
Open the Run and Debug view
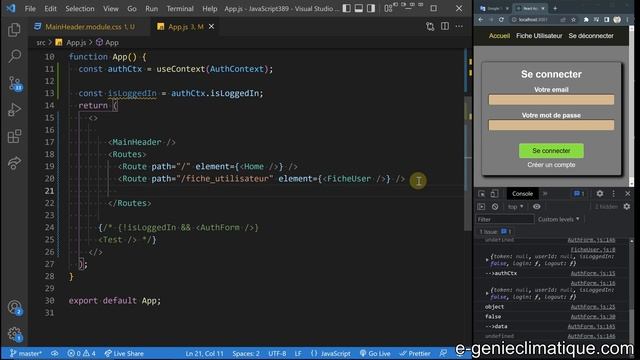click(14, 110)
